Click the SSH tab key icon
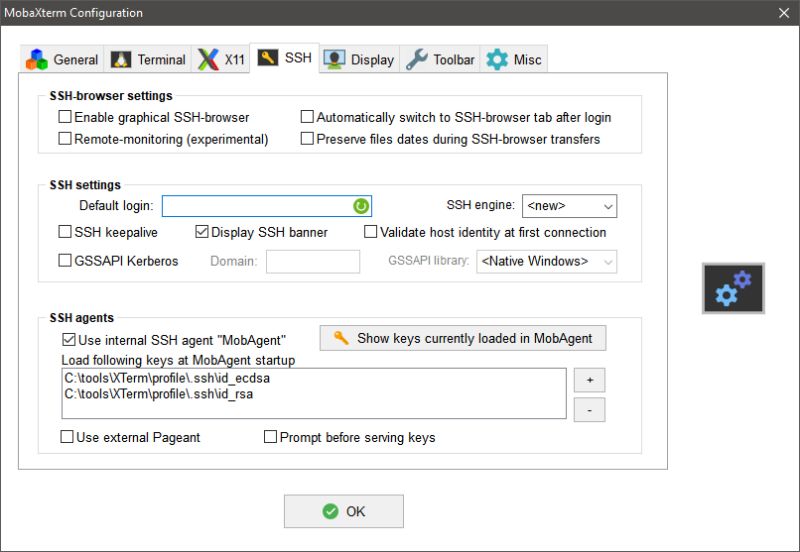 [268, 57]
